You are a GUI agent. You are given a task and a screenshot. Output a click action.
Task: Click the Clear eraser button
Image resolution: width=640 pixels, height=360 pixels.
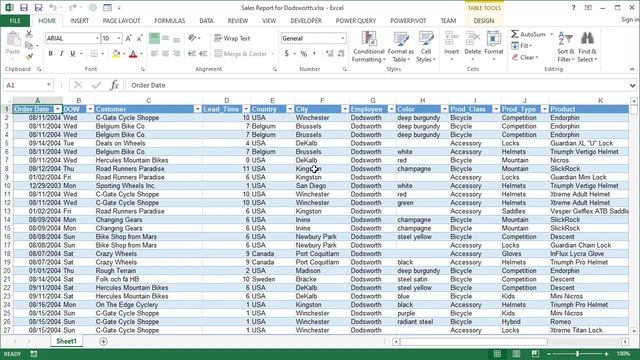(x=525, y=57)
